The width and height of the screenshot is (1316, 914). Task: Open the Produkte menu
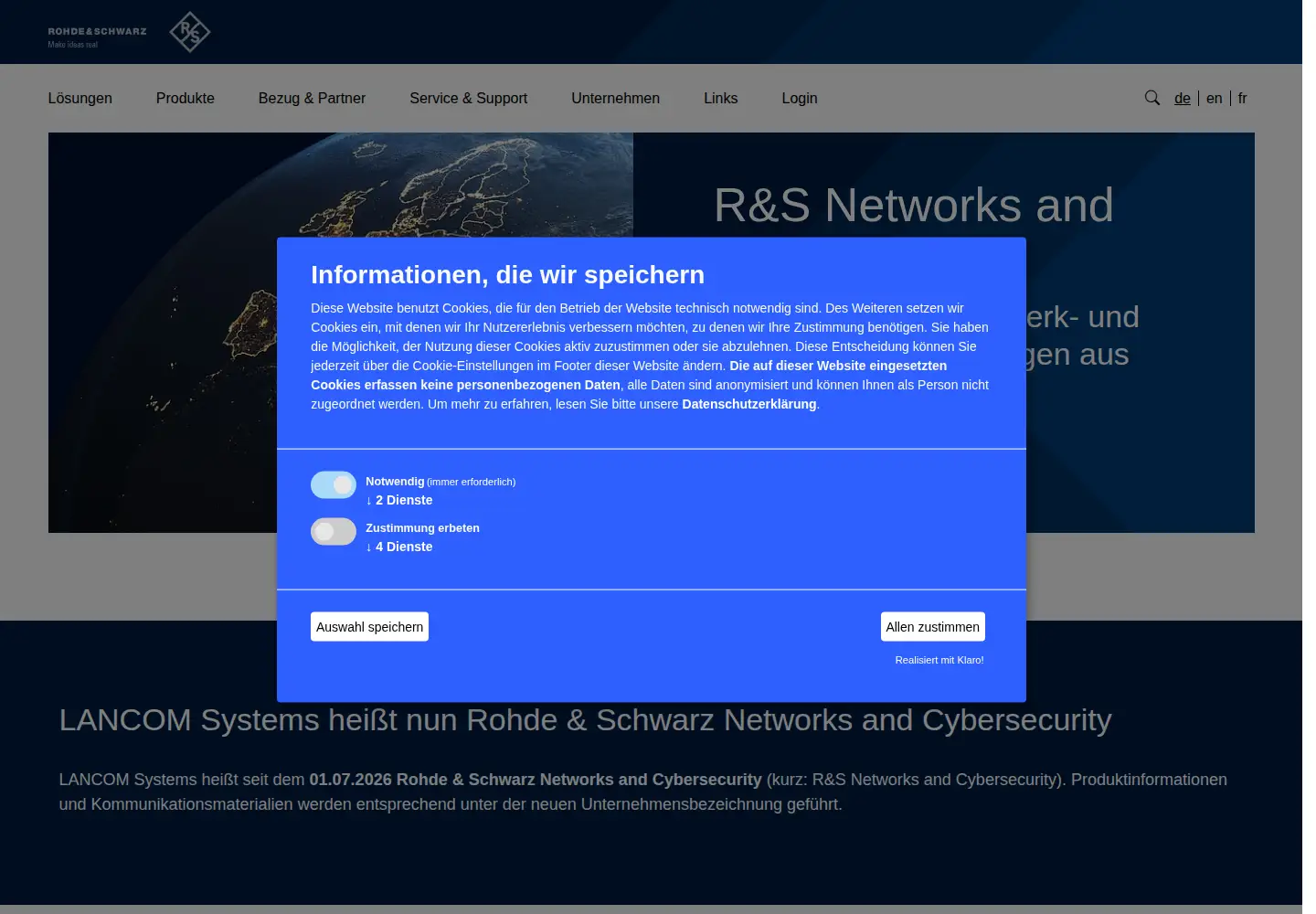click(186, 98)
